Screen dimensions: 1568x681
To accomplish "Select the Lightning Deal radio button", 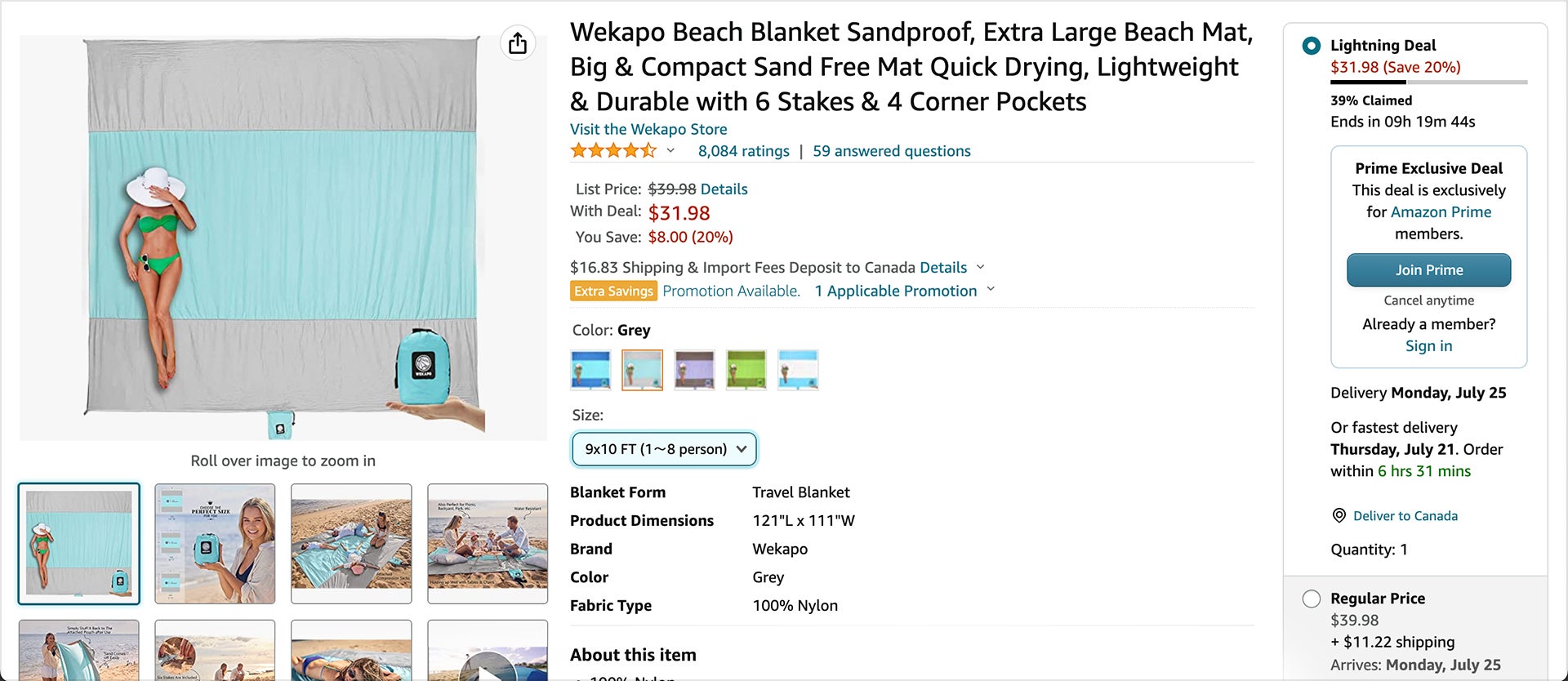I will click(x=1314, y=46).
